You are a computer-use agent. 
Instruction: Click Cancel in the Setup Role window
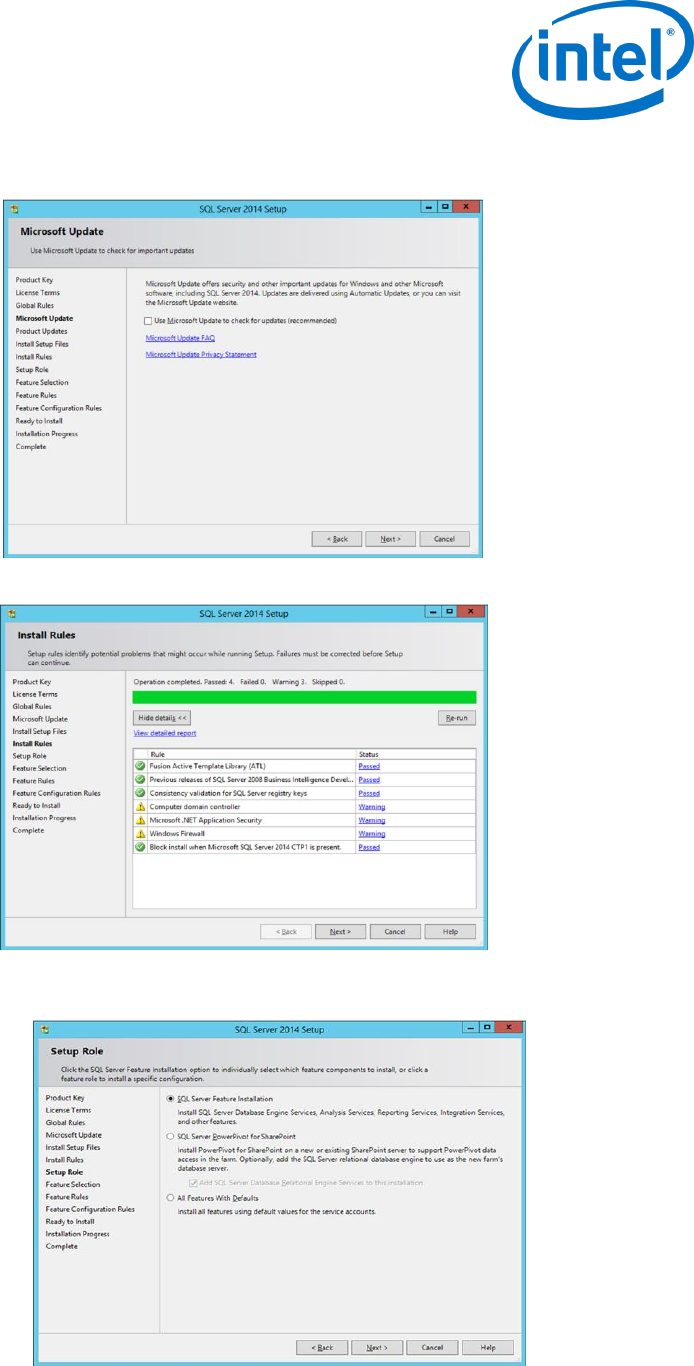pos(432,1347)
